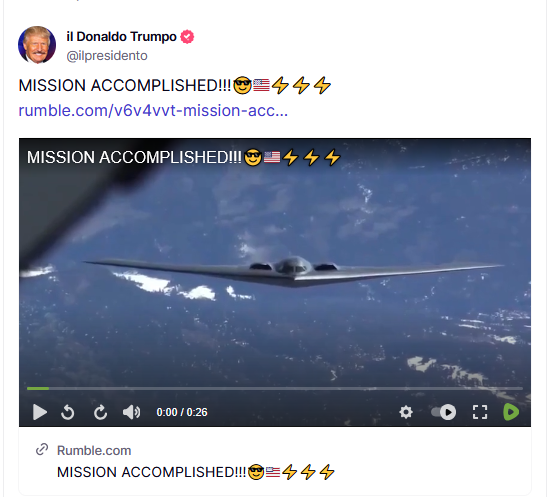This screenshot has width=547, height=497.
Task: Open il Donaldo Trumpo profile avatar
Action: 37,45
